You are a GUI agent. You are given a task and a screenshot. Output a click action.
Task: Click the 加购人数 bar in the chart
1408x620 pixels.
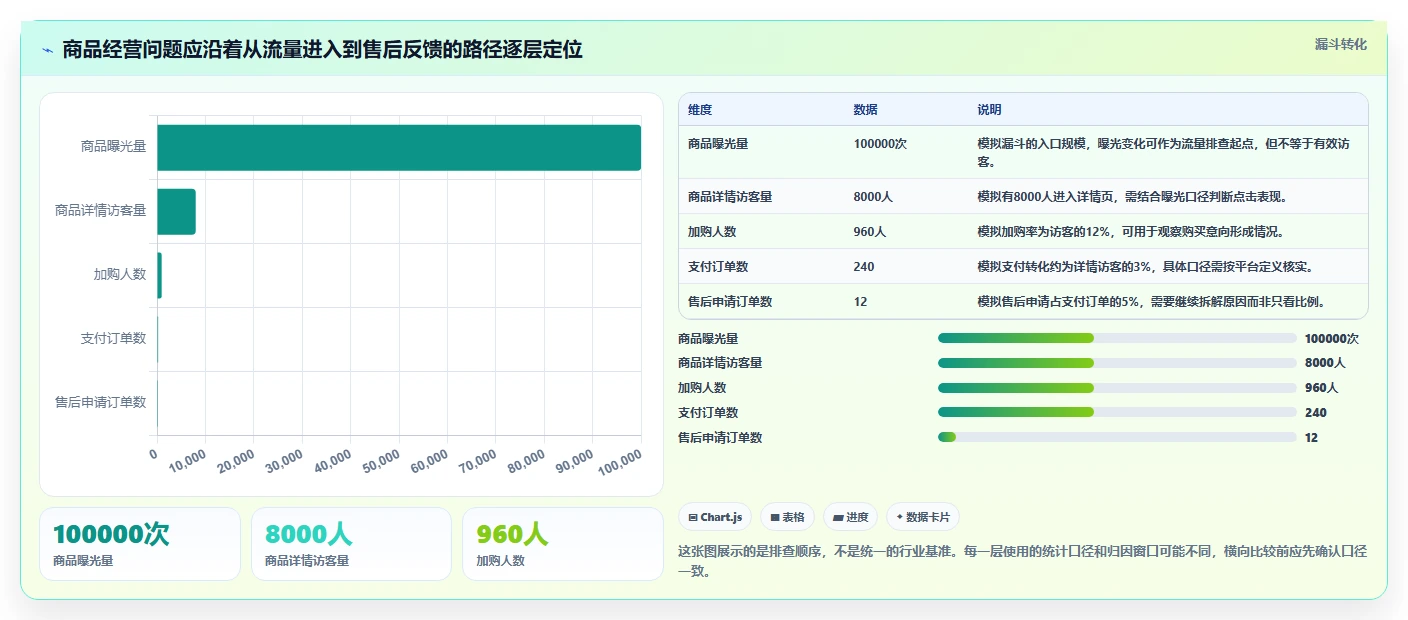pyautogui.click(x=159, y=275)
